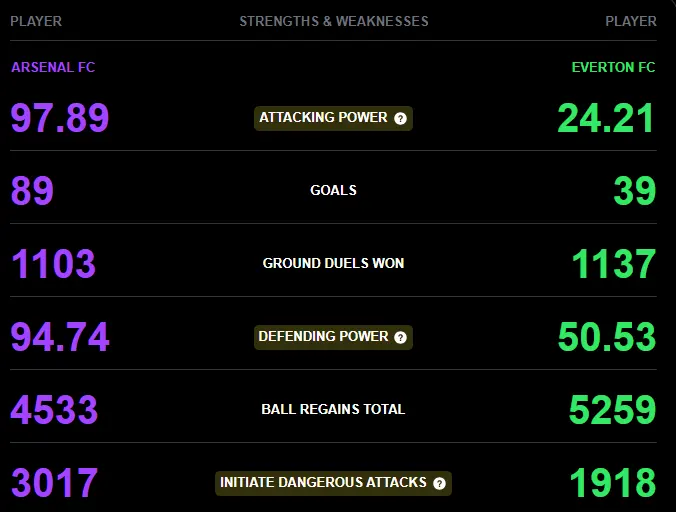Select the Initiate Dangerous Attacks badge
676x512 pixels.
[333, 483]
